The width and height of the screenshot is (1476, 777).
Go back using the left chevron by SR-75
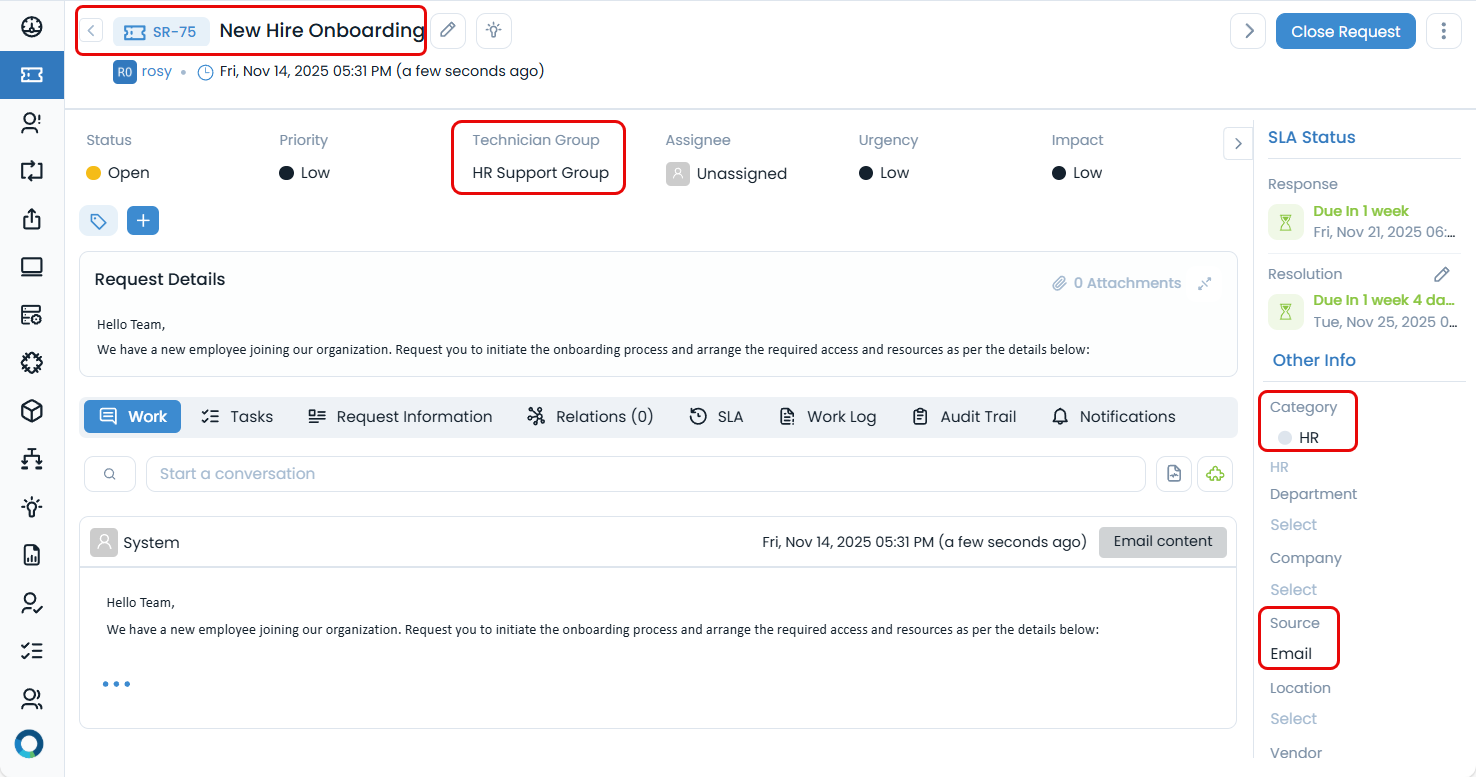click(92, 31)
